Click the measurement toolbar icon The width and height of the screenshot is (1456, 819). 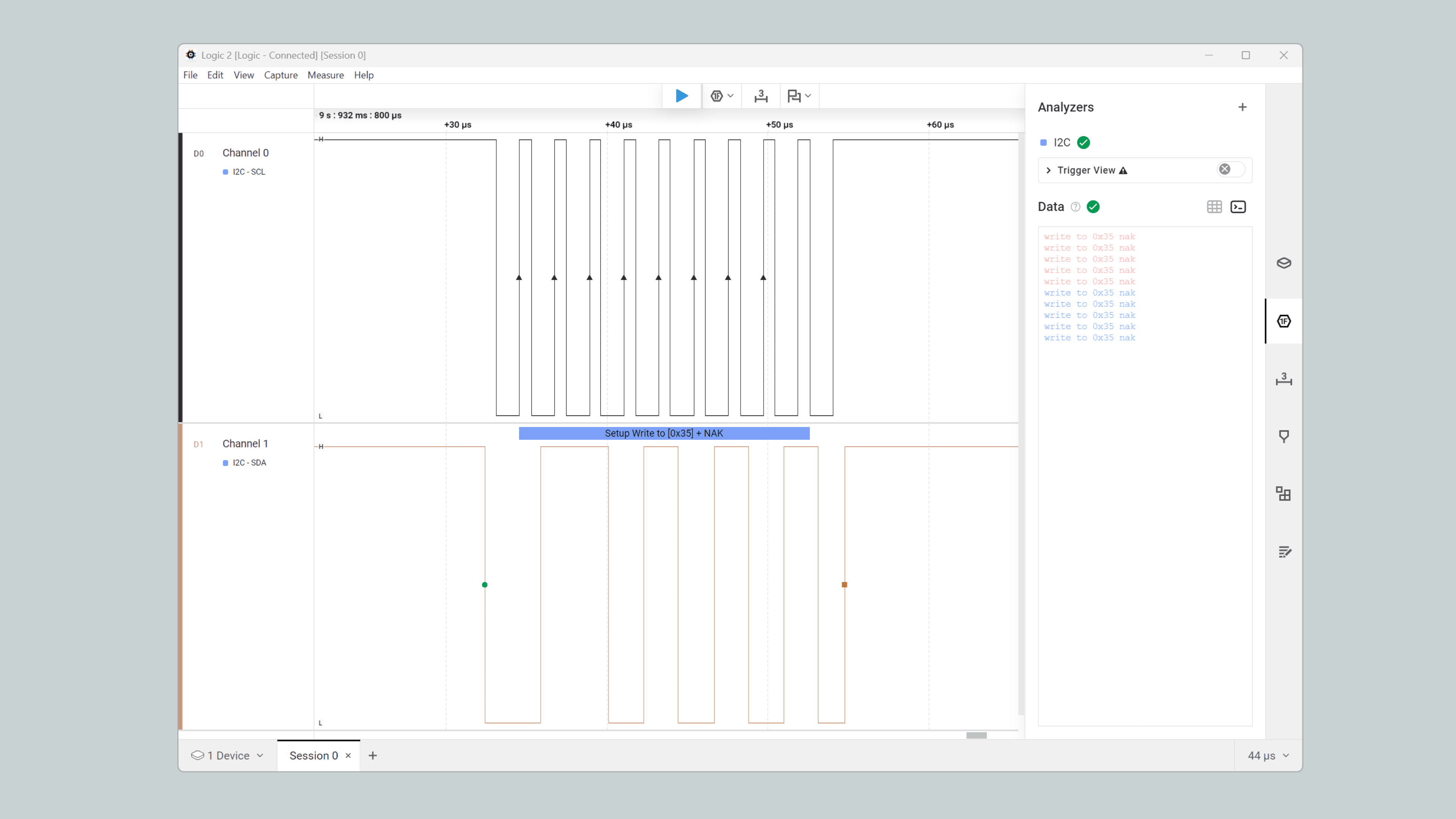761,96
